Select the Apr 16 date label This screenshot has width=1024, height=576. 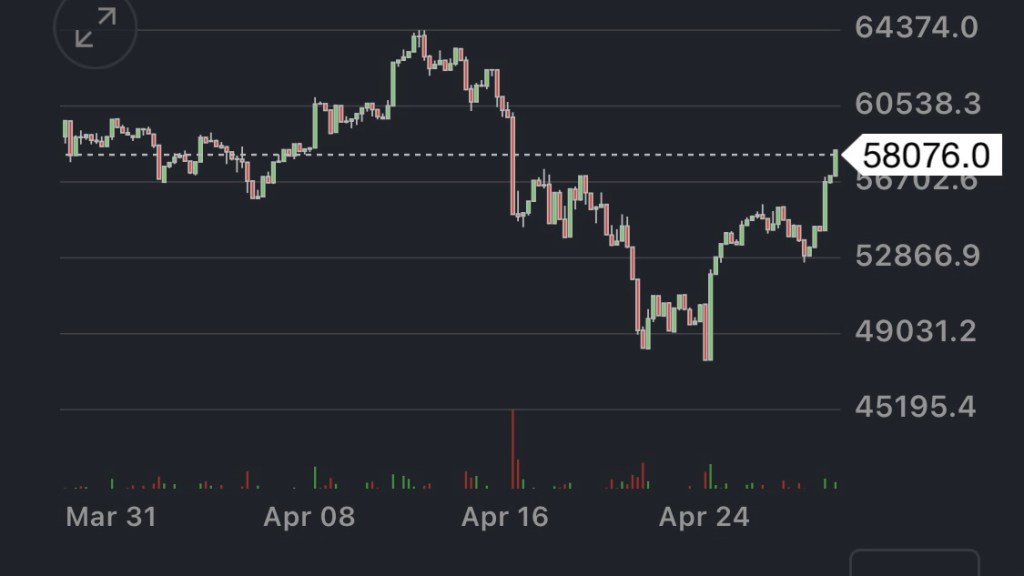[505, 517]
